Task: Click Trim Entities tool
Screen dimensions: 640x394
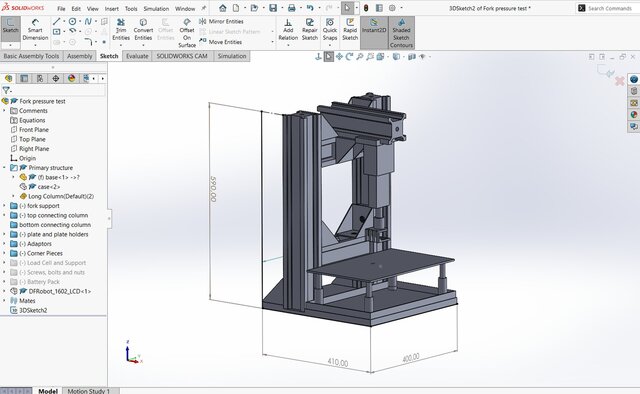Action: [121, 30]
